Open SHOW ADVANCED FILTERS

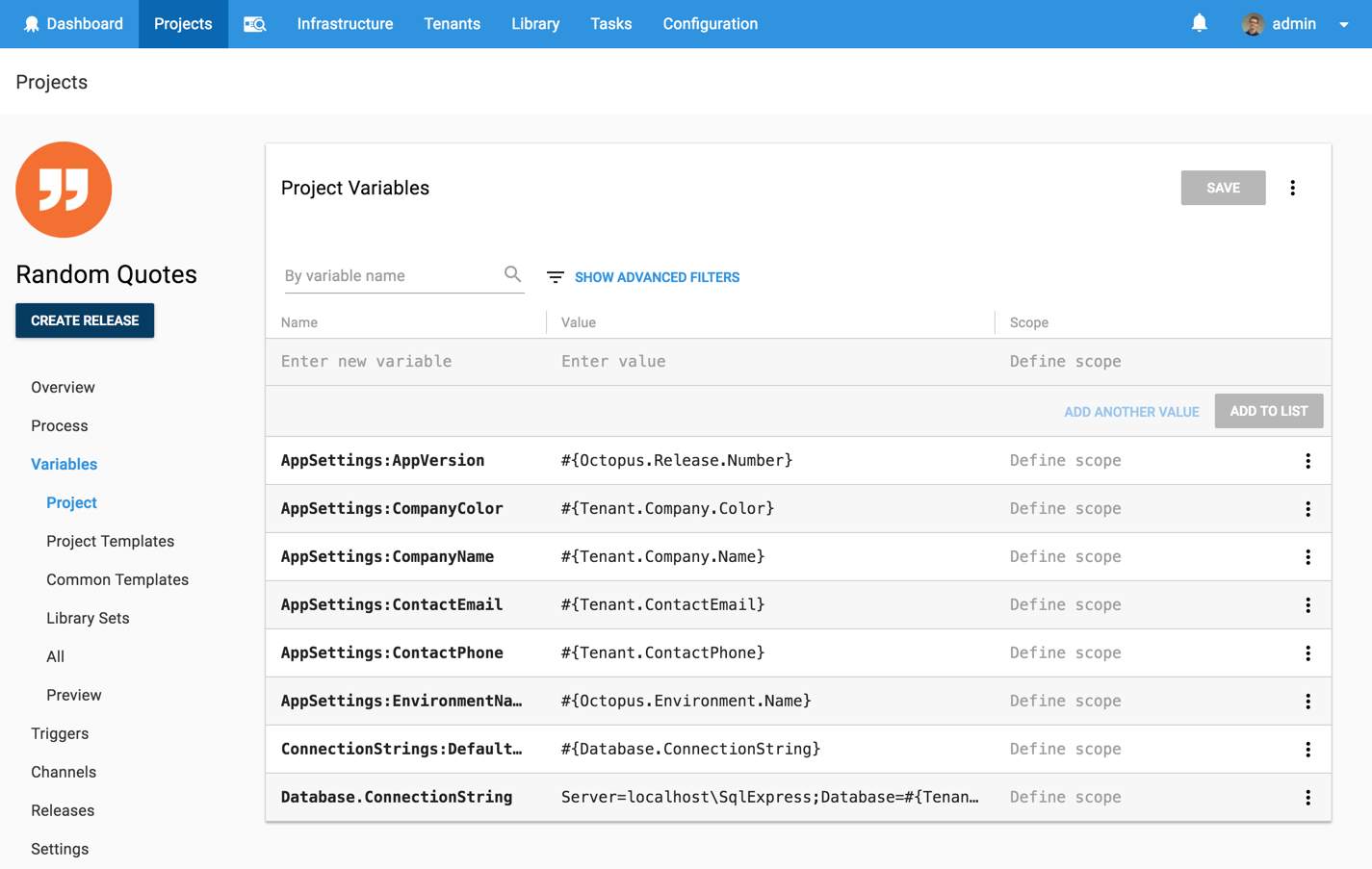click(x=657, y=276)
